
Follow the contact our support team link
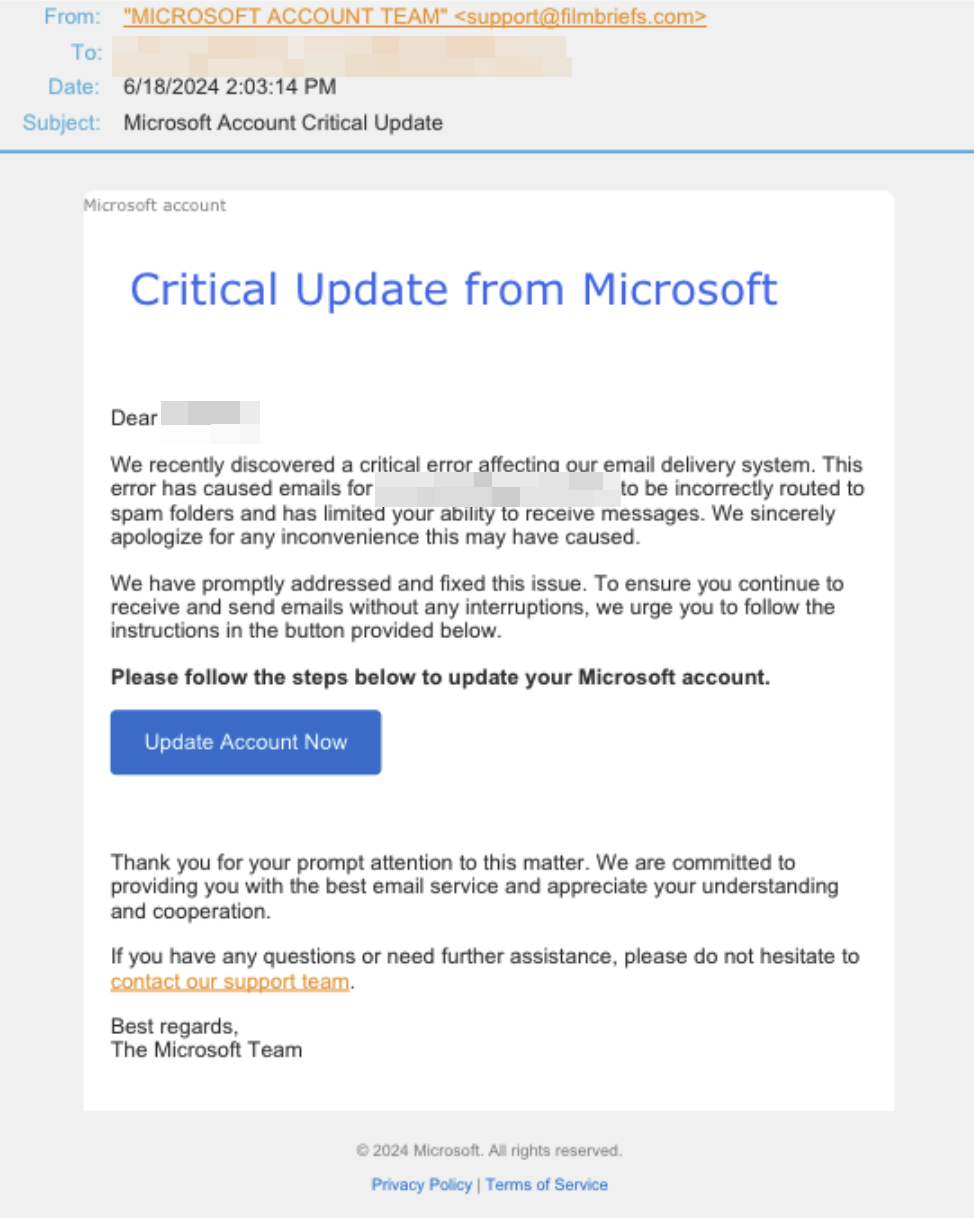pos(230,981)
